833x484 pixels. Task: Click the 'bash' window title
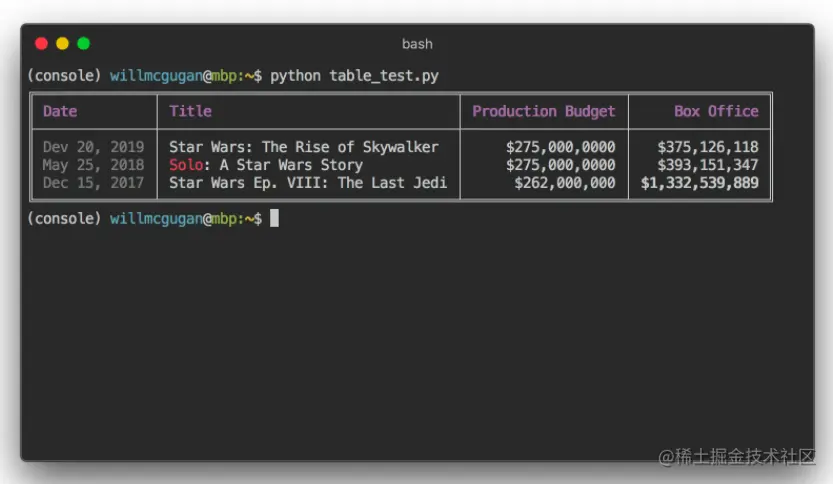coord(417,44)
